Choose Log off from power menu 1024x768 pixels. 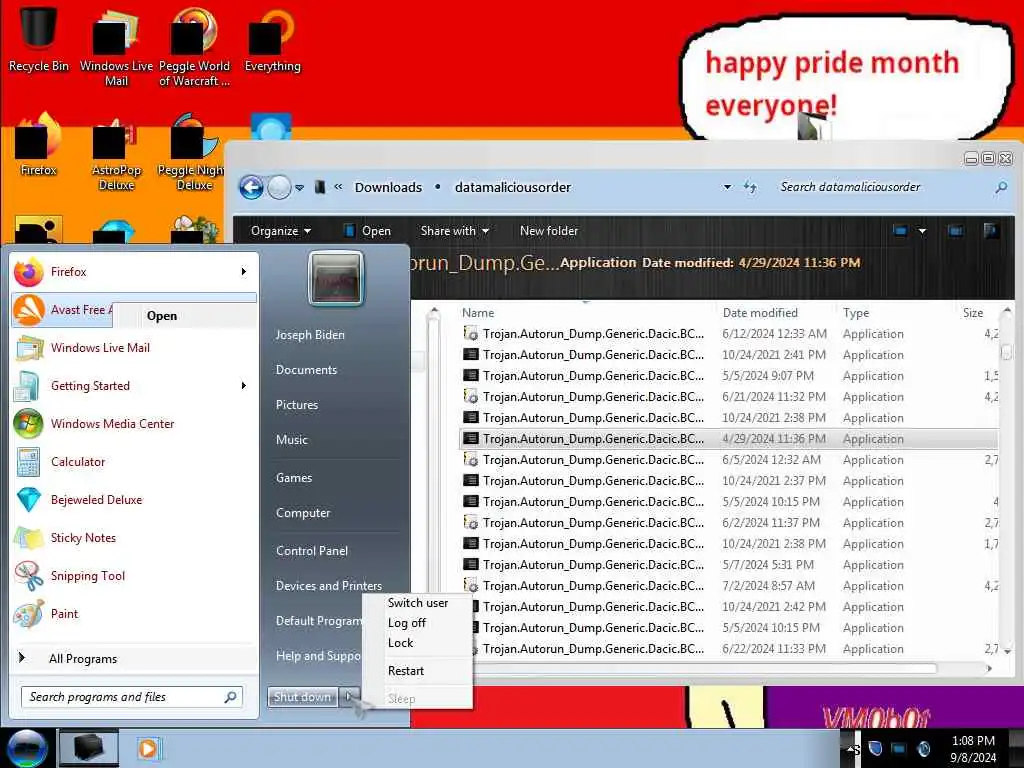click(407, 623)
